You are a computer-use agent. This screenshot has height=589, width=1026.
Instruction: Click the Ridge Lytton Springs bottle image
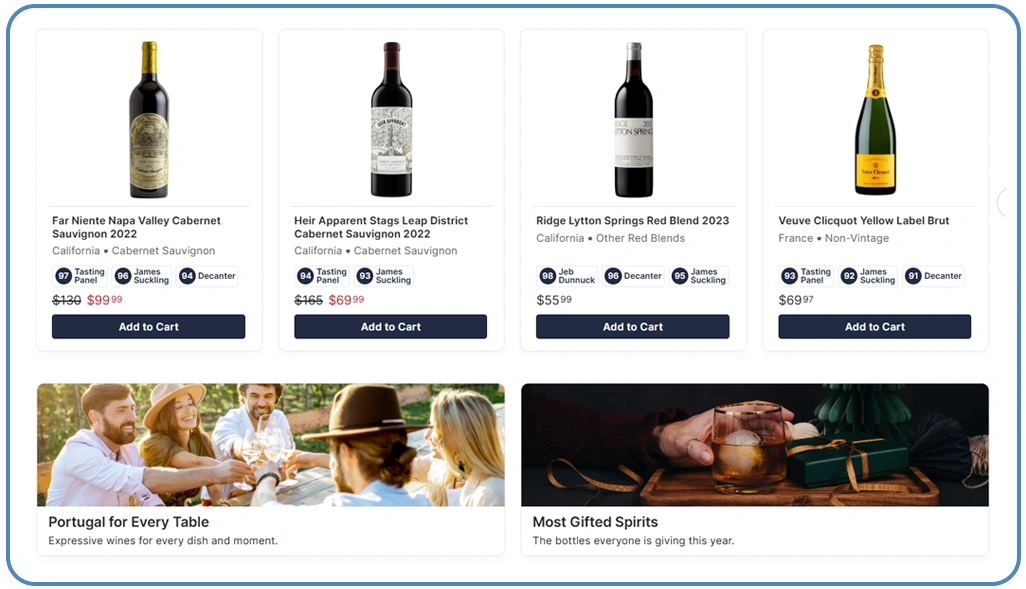[633, 119]
